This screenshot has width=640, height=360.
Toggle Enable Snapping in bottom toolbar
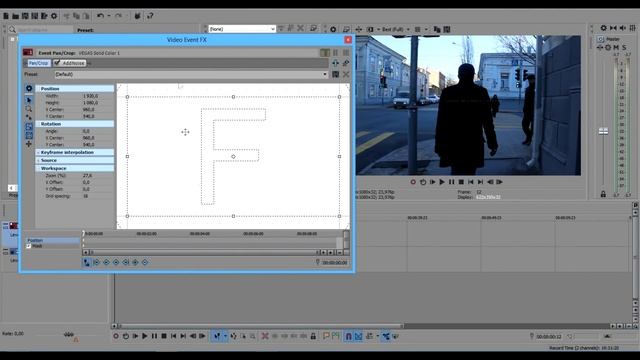349,336
